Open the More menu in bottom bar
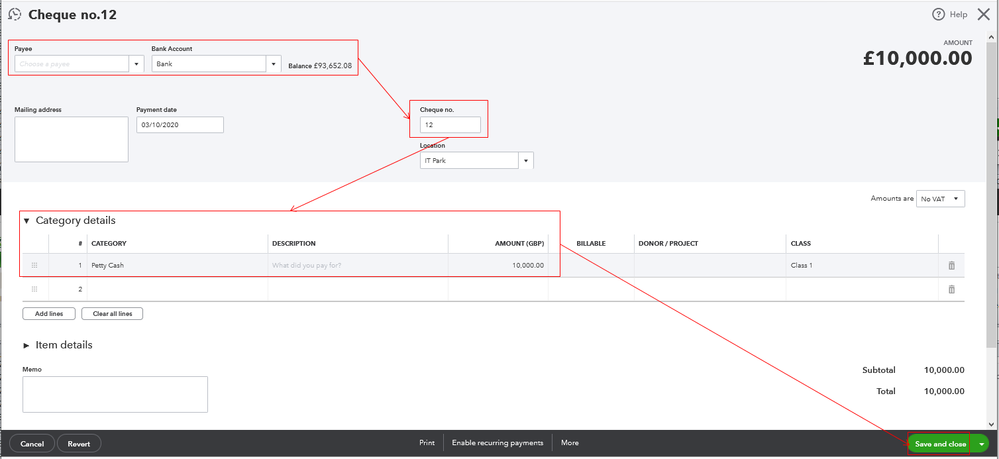The image size is (999, 459). (570, 442)
